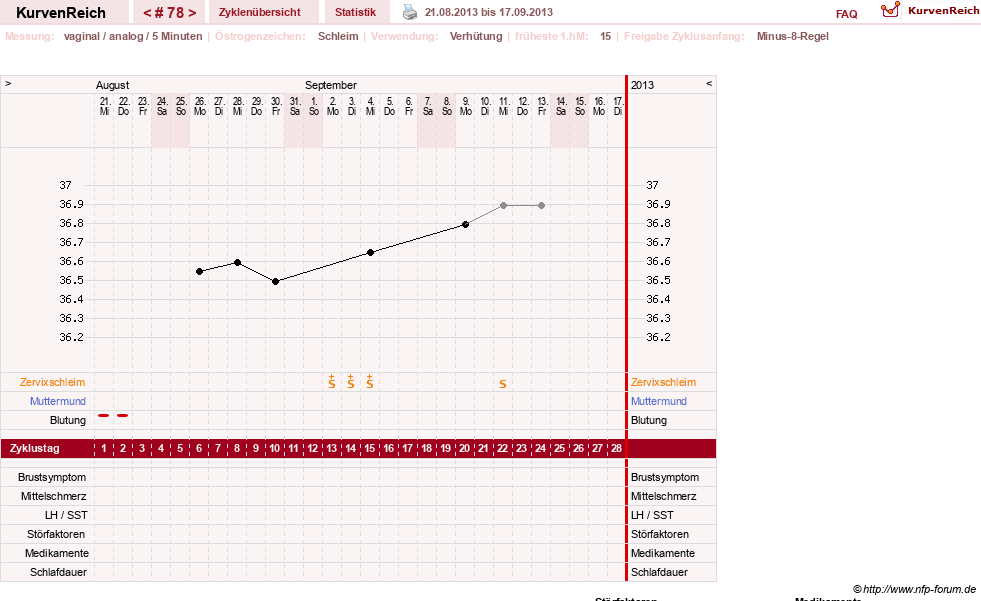Click the September month header
Viewport: 981px width, 601px height.
click(x=331, y=85)
